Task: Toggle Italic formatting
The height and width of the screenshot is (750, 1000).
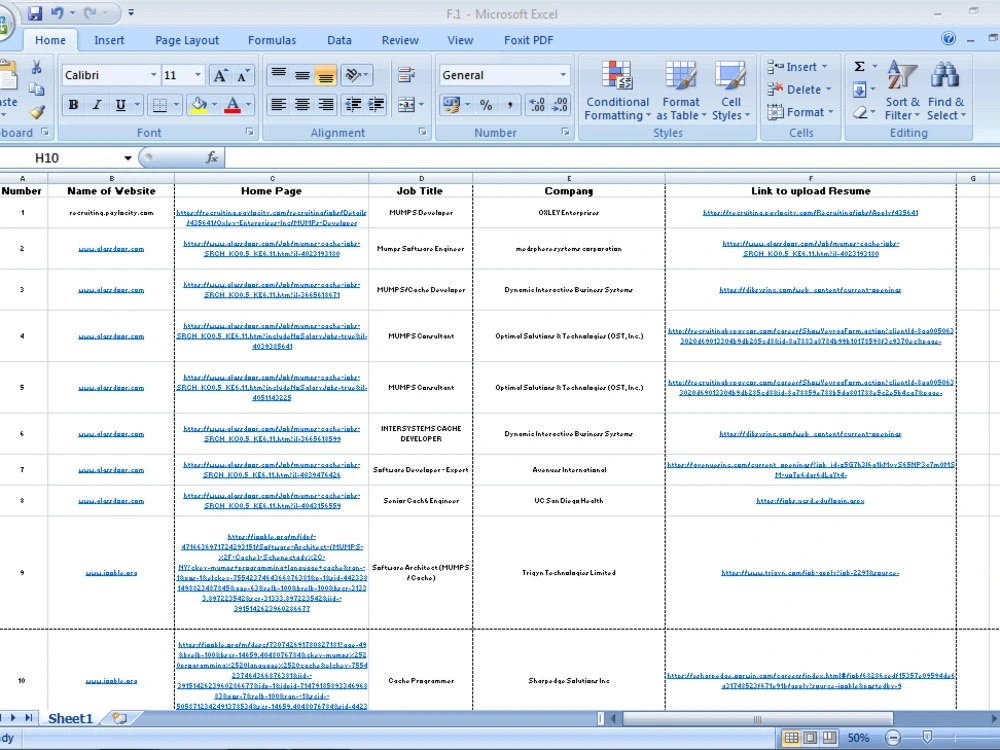Action: click(96, 105)
